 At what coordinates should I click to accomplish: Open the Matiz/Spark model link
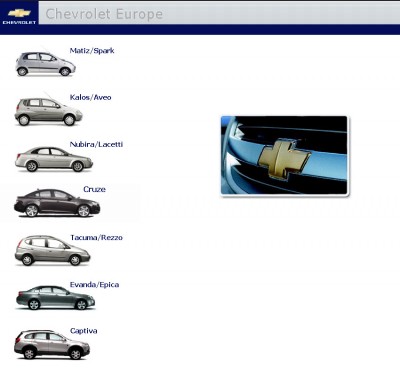92,51
